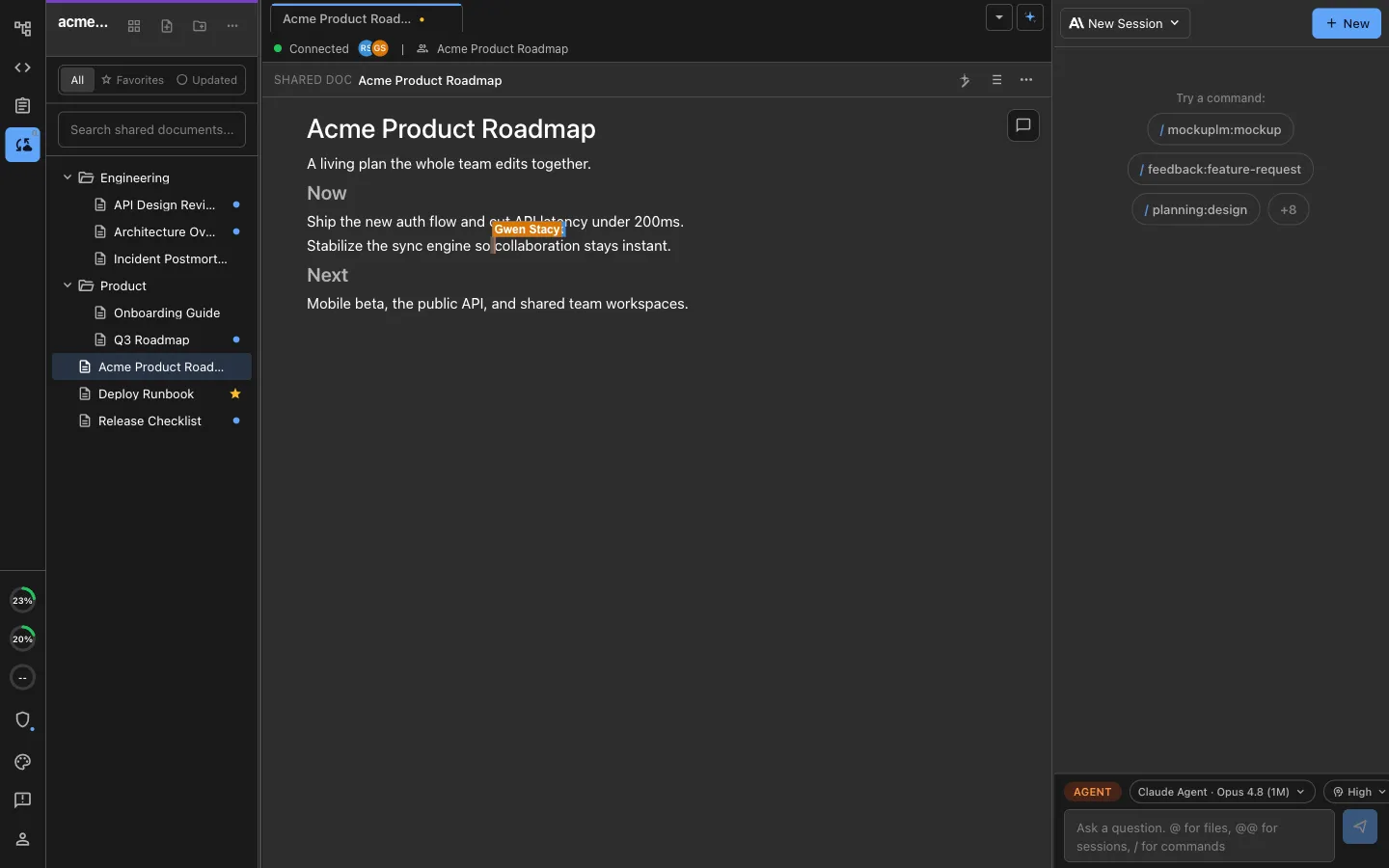Focus the Ask a question input box
This screenshot has height=868, width=1389.
click(x=1199, y=836)
